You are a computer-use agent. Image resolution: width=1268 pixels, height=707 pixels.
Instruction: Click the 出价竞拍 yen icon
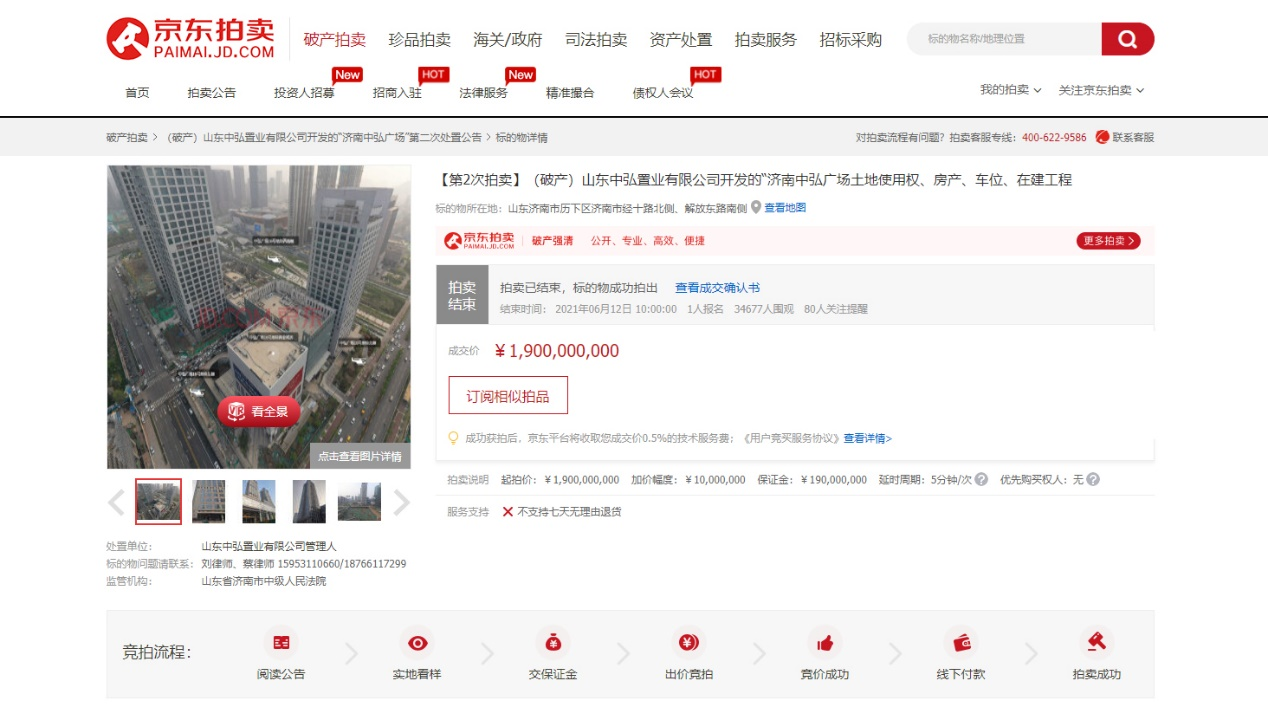[688, 642]
